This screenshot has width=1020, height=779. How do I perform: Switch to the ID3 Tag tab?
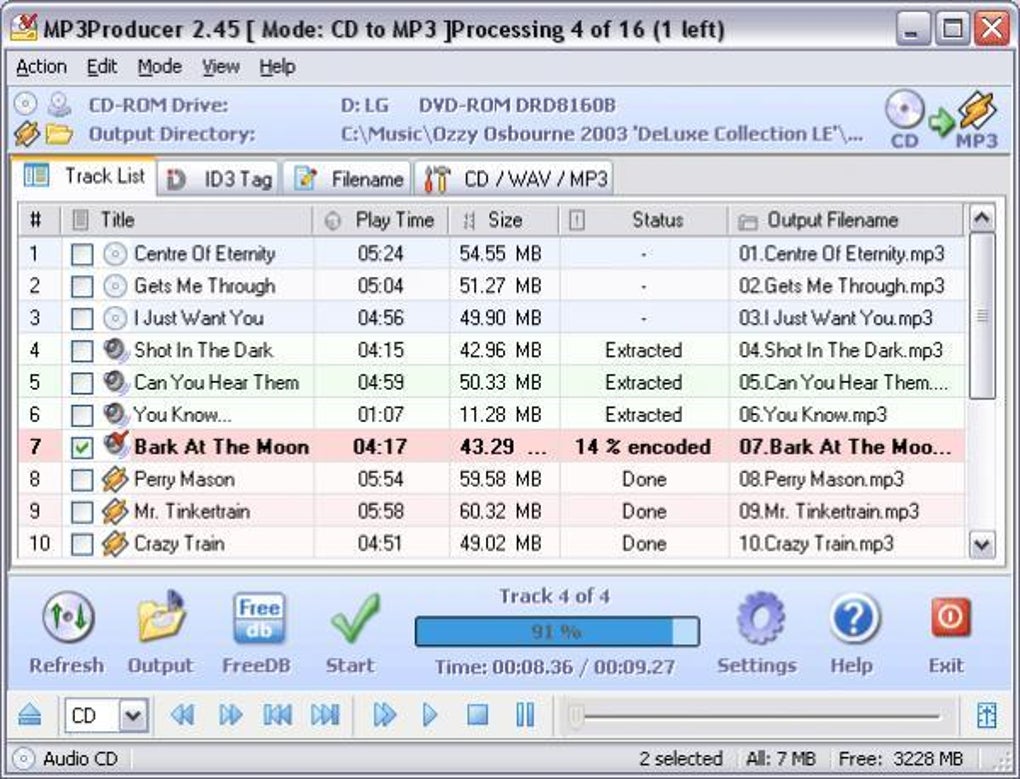(x=219, y=179)
